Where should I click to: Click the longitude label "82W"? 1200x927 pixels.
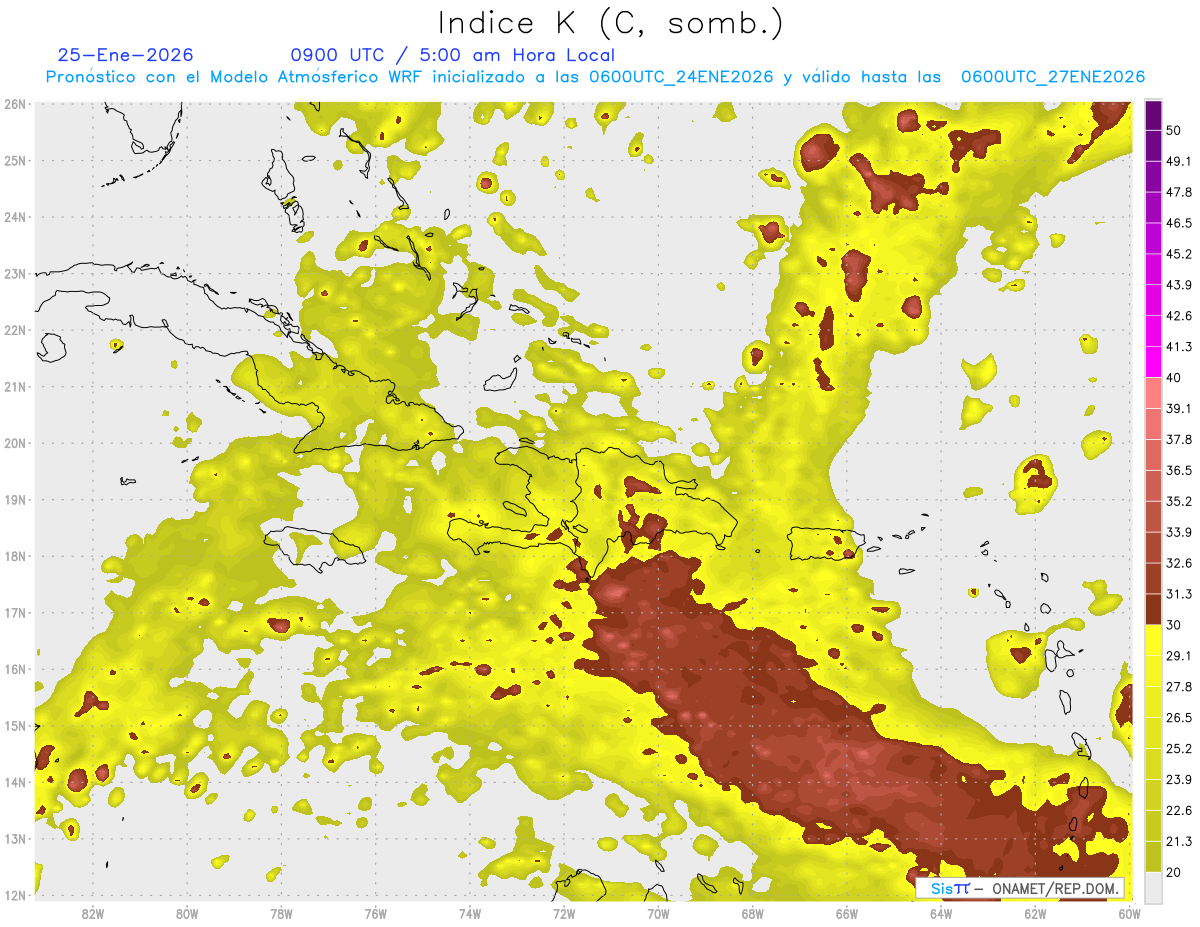click(92, 913)
